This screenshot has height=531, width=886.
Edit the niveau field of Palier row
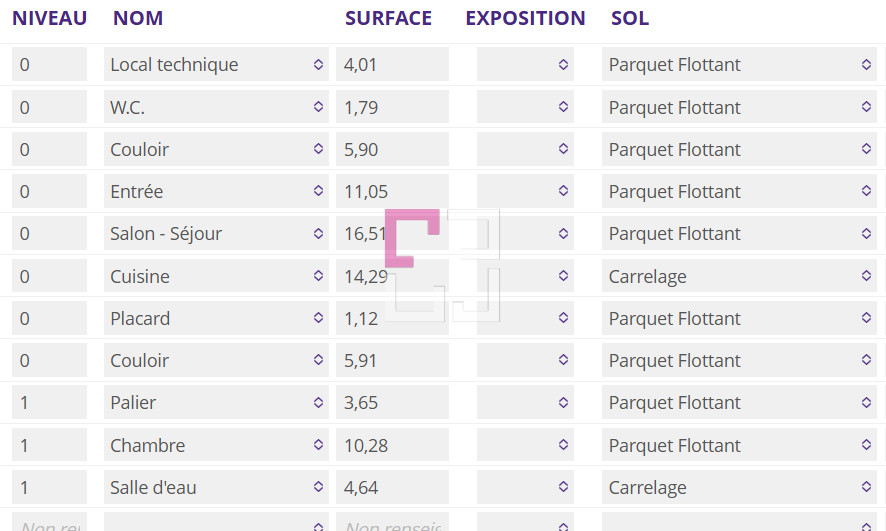click(49, 402)
